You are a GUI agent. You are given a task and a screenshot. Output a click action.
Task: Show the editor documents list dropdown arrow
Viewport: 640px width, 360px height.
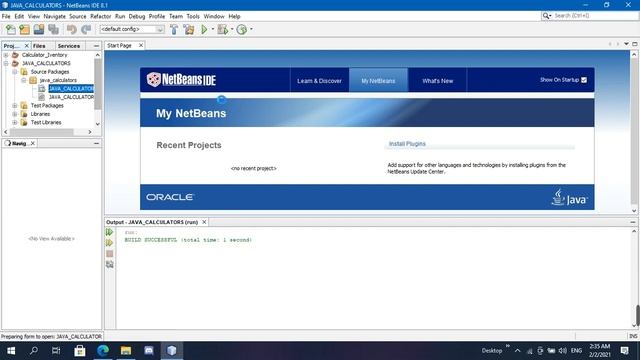(x=626, y=44)
